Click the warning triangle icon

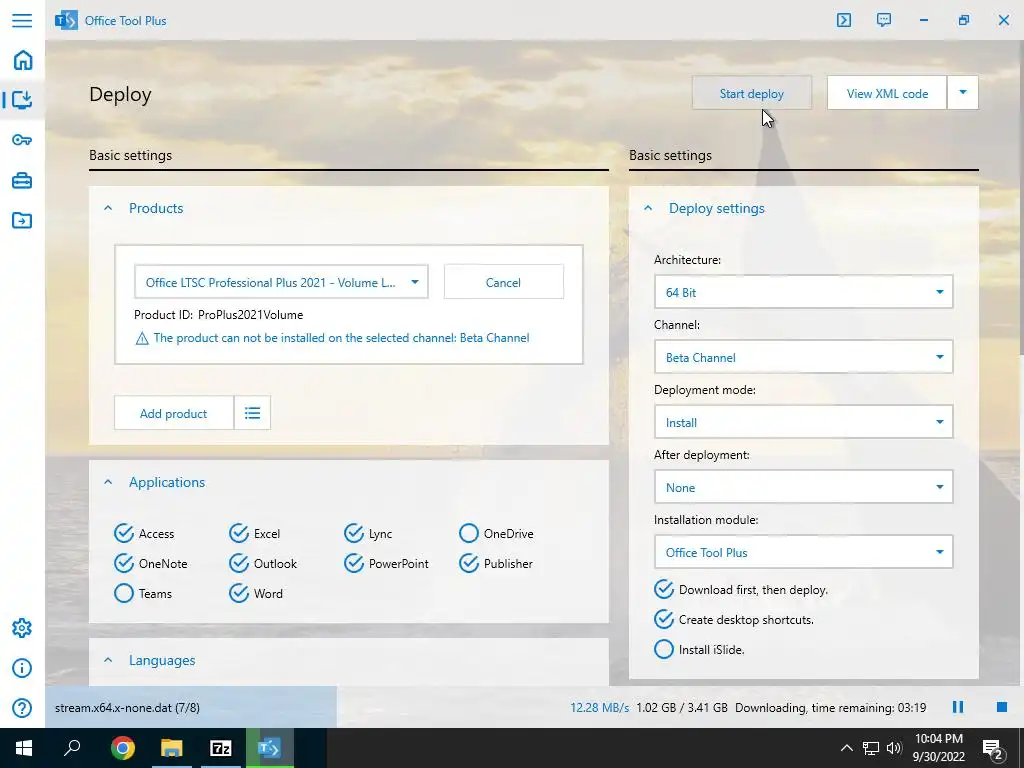point(142,338)
